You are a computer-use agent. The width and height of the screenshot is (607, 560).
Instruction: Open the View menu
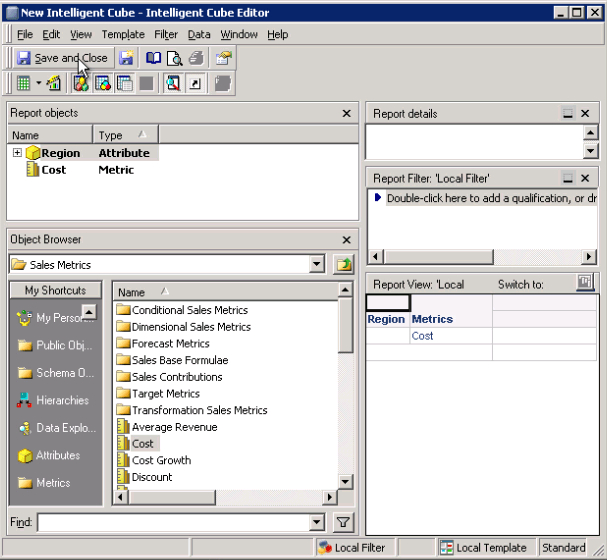(81, 34)
